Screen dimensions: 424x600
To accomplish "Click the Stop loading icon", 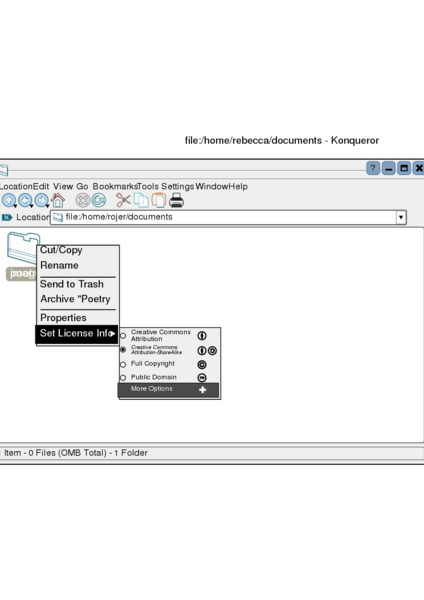I will point(82,200).
